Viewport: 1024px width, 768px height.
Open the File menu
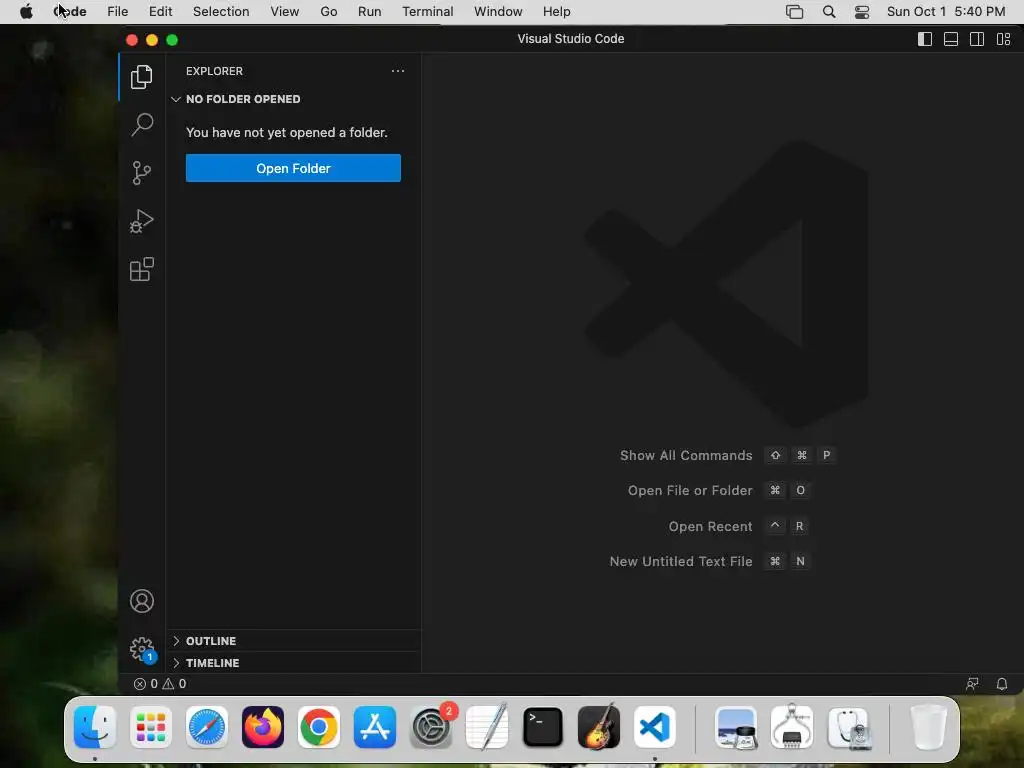(x=118, y=12)
